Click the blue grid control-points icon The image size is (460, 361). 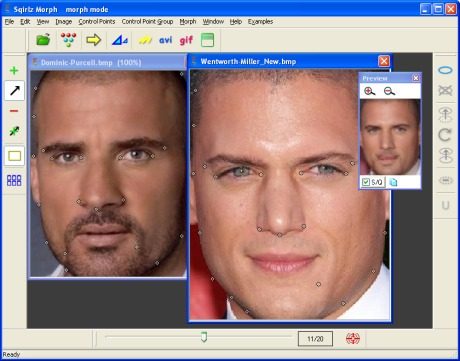click(14, 180)
